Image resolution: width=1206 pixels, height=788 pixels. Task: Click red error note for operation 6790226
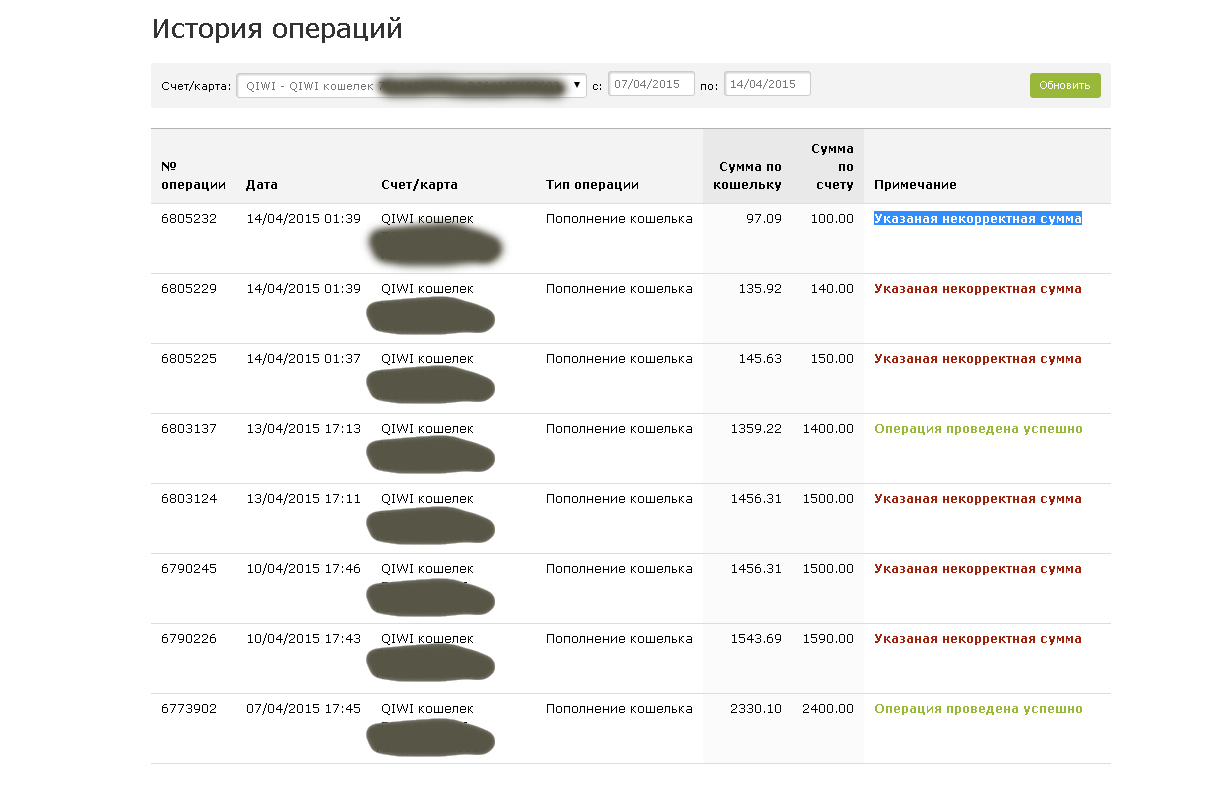pos(978,638)
